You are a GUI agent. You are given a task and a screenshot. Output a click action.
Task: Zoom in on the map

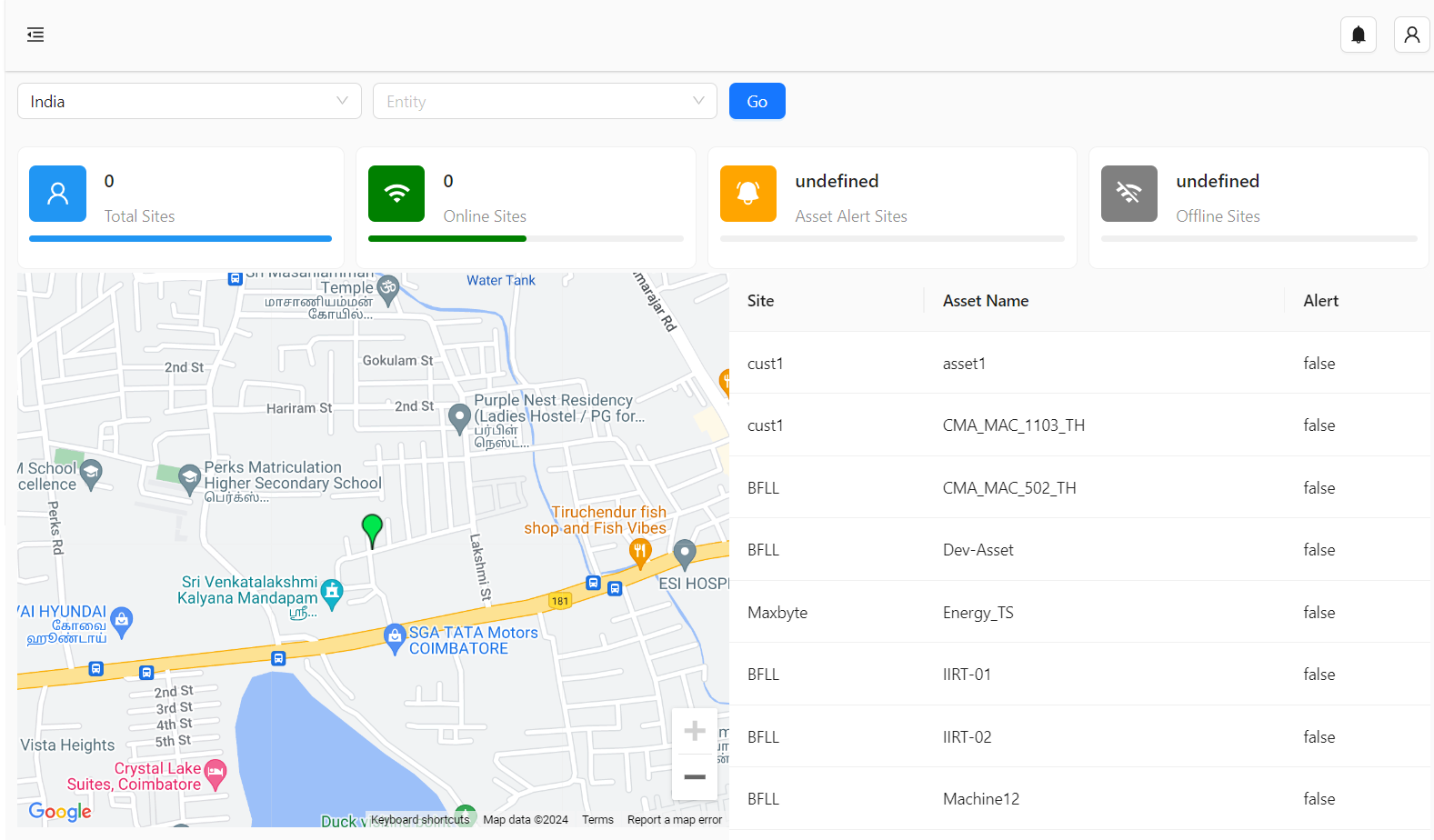click(x=695, y=731)
